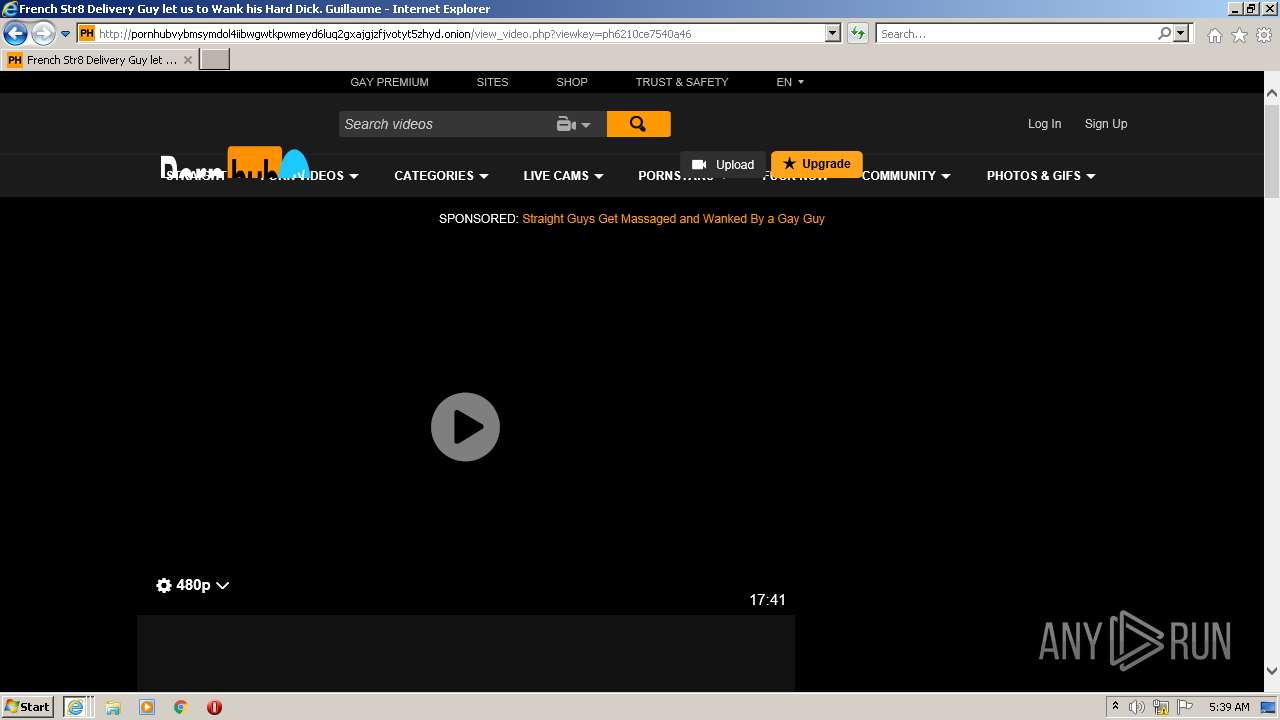The height and width of the screenshot is (720, 1280).
Task: Open the orange sponsored link text
Action: [673, 219]
